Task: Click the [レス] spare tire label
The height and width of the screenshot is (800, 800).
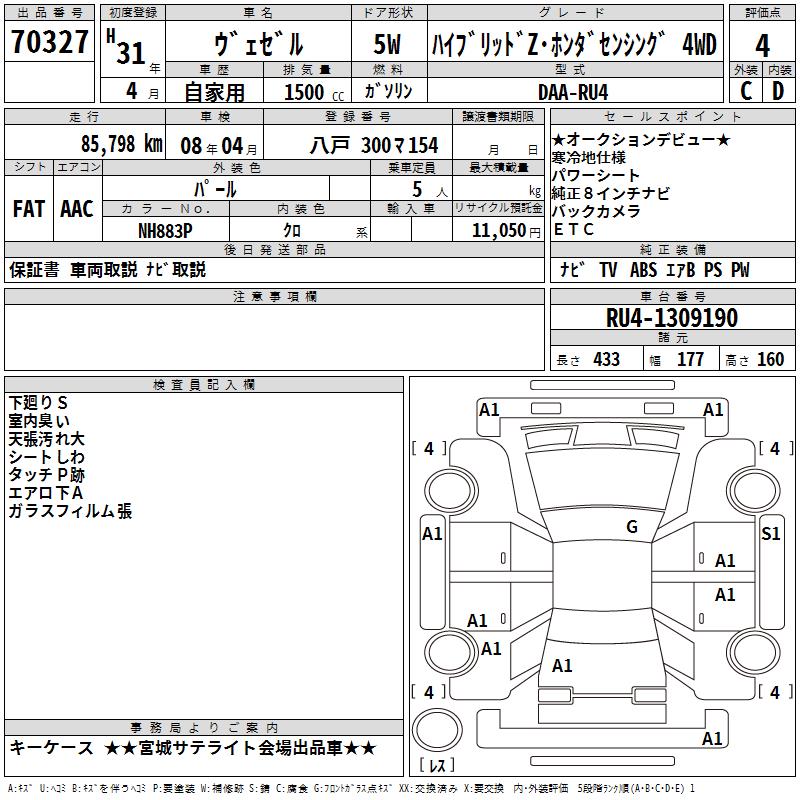Action: tap(437, 765)
